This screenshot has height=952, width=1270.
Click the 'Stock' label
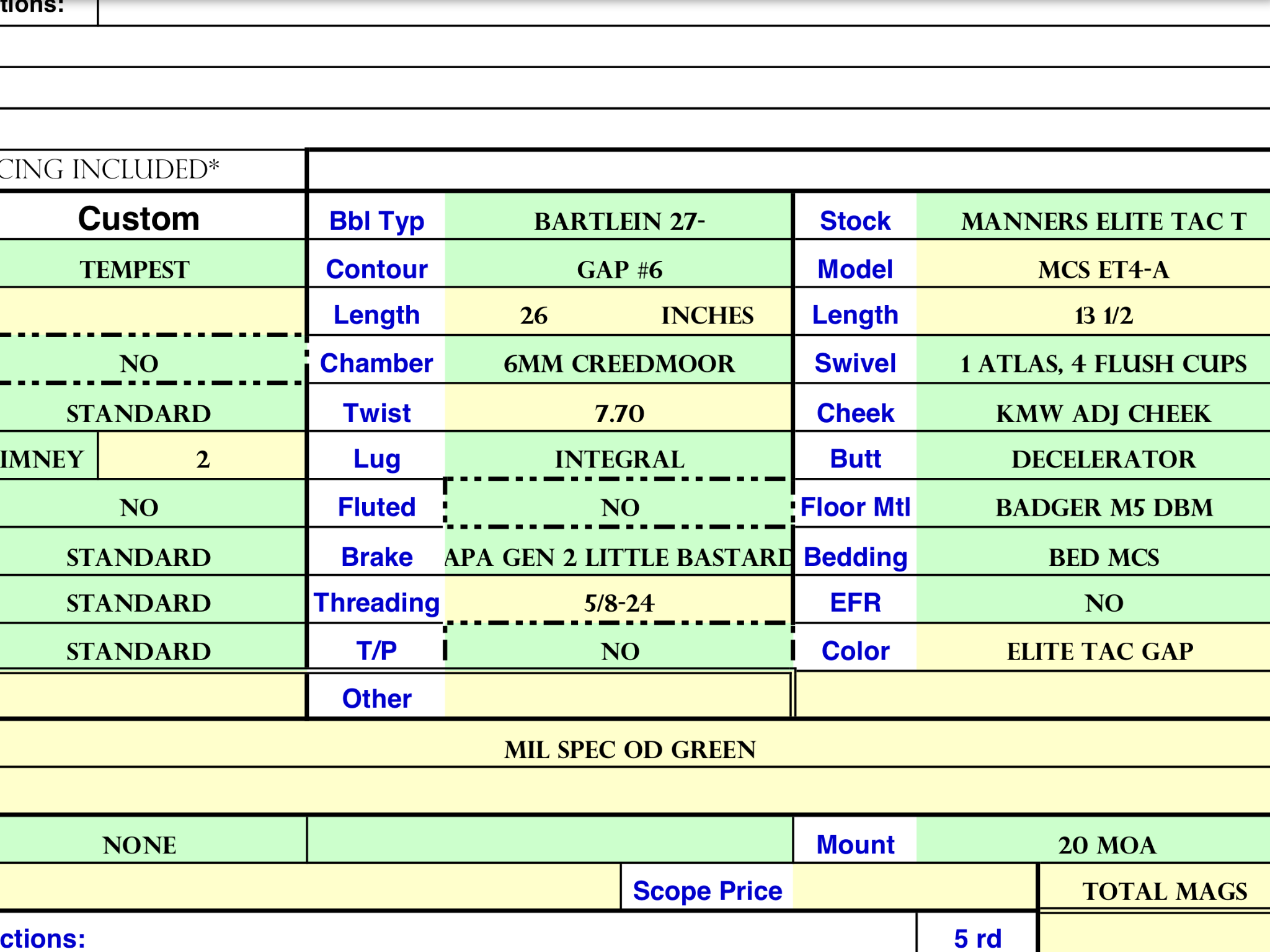[855, 221]
